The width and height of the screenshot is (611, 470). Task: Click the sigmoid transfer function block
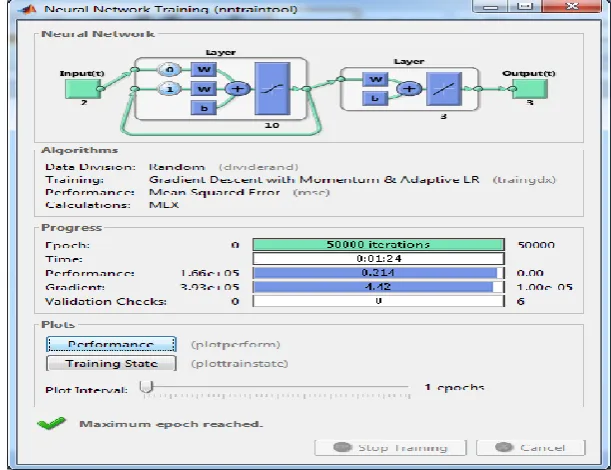pos(272,88)
